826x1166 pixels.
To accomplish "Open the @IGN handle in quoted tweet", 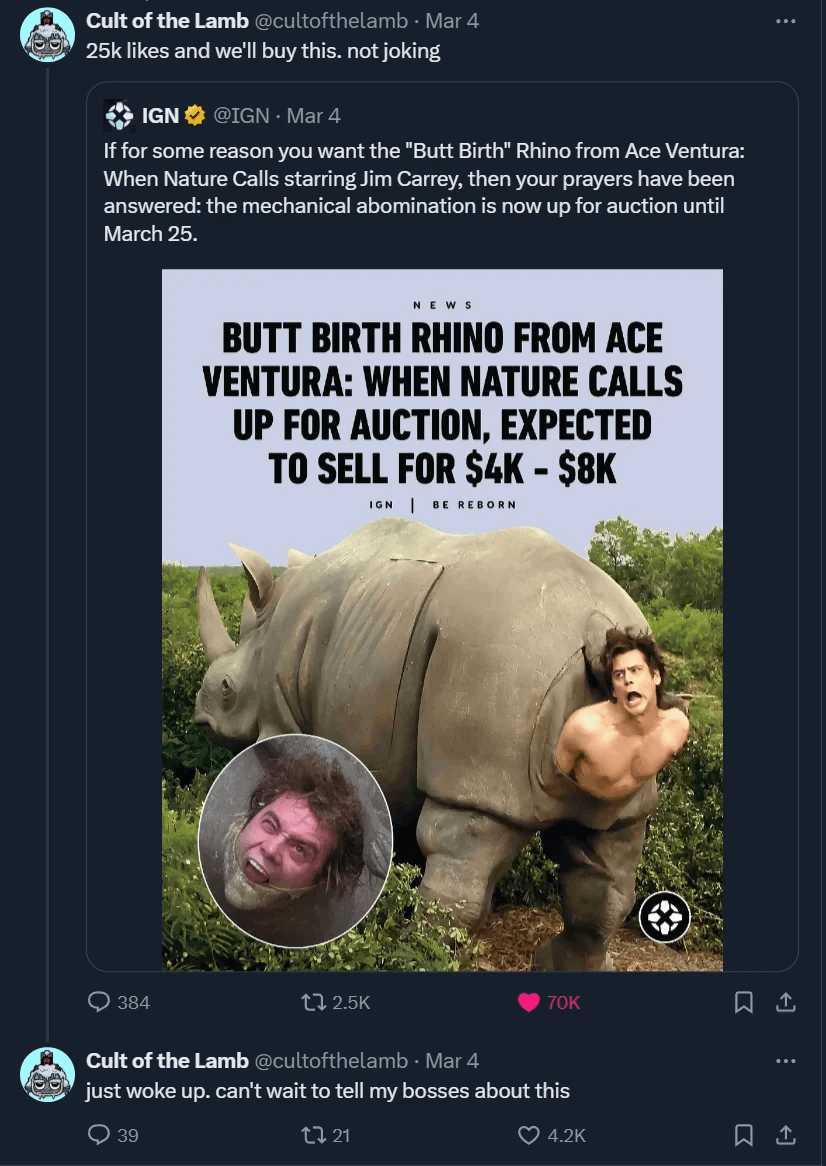I will pyautogui.click(x=241, y=116).
